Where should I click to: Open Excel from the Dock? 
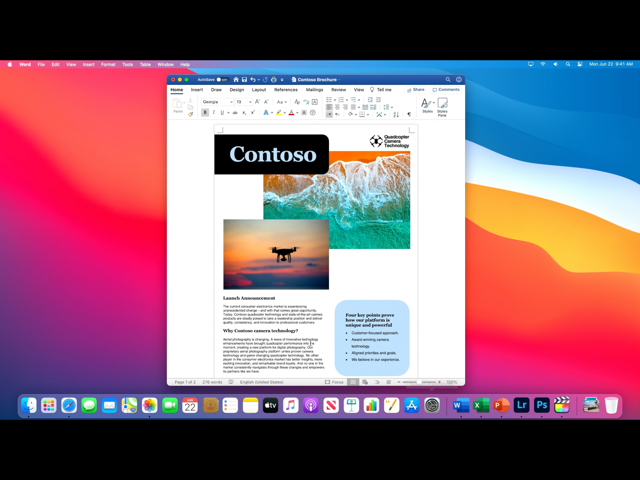click(x=481, y=405)
